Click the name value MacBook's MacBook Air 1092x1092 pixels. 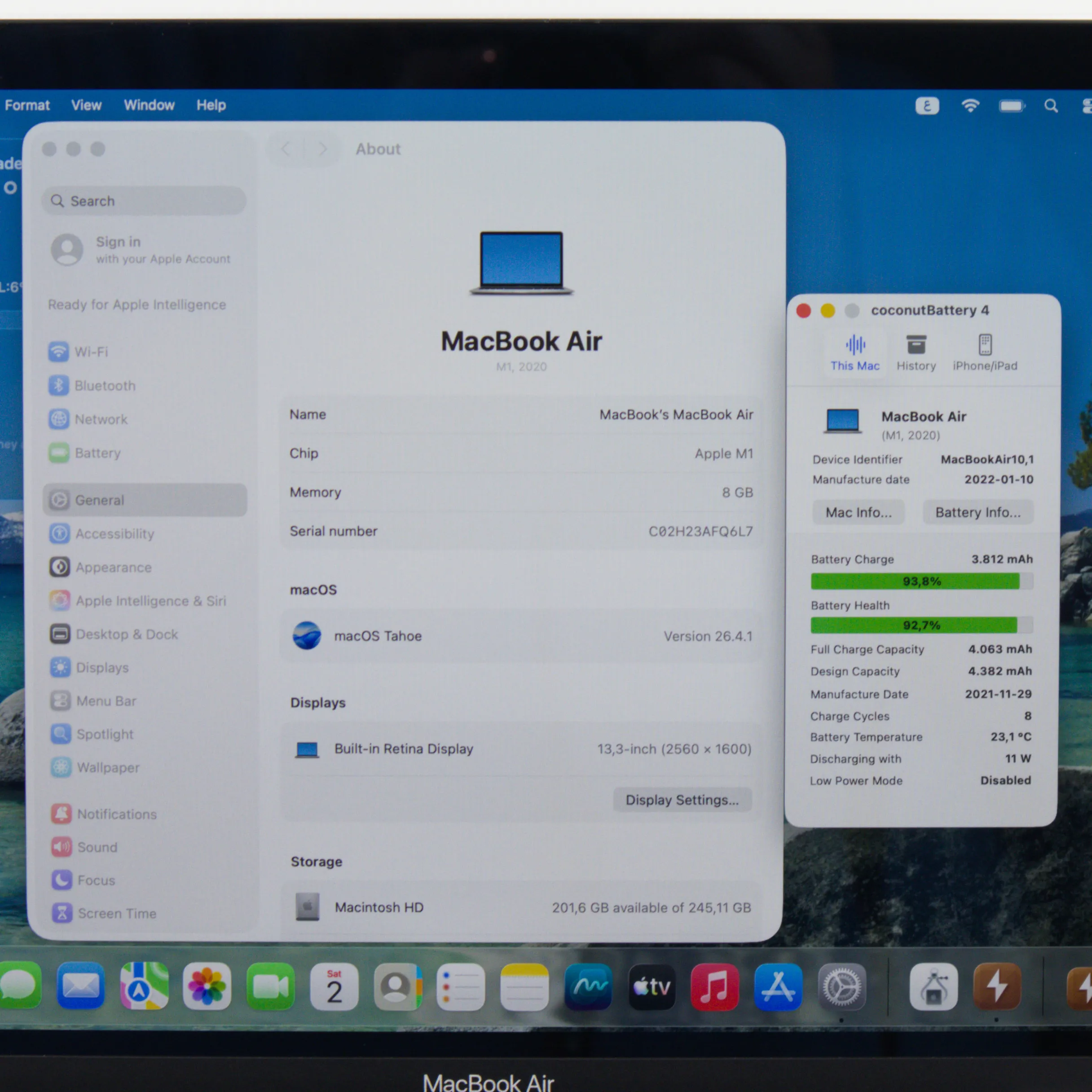[x=676, y=415]
